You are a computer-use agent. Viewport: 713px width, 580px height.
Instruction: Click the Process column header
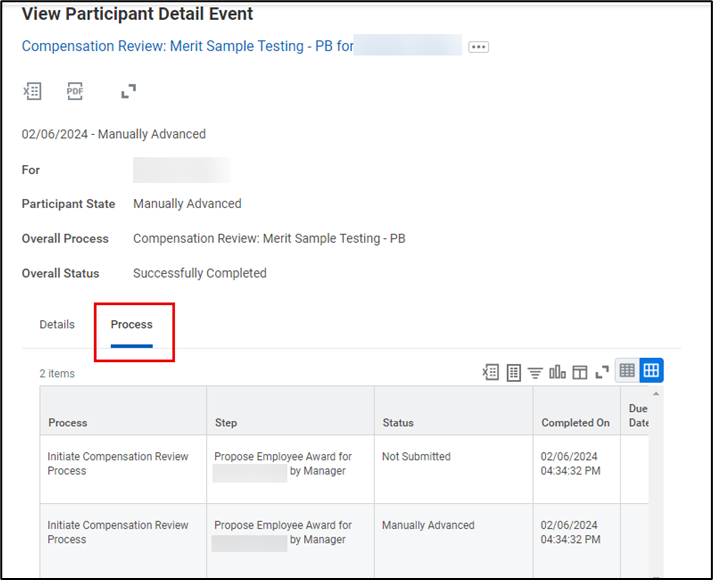[68, 423]
